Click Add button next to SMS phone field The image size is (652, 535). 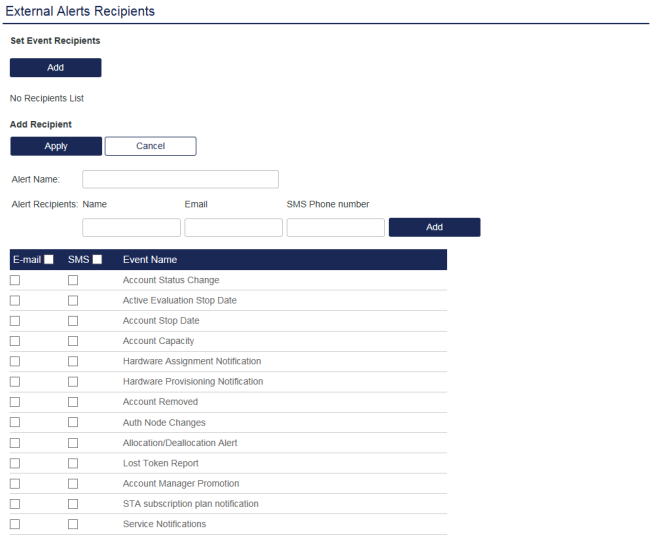[434, 227]
